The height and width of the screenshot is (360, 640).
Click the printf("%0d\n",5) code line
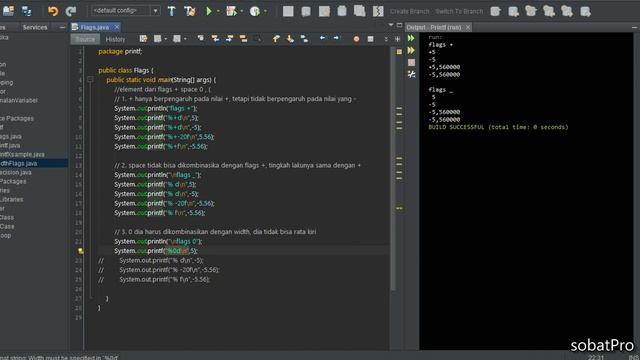coord(156,251)
